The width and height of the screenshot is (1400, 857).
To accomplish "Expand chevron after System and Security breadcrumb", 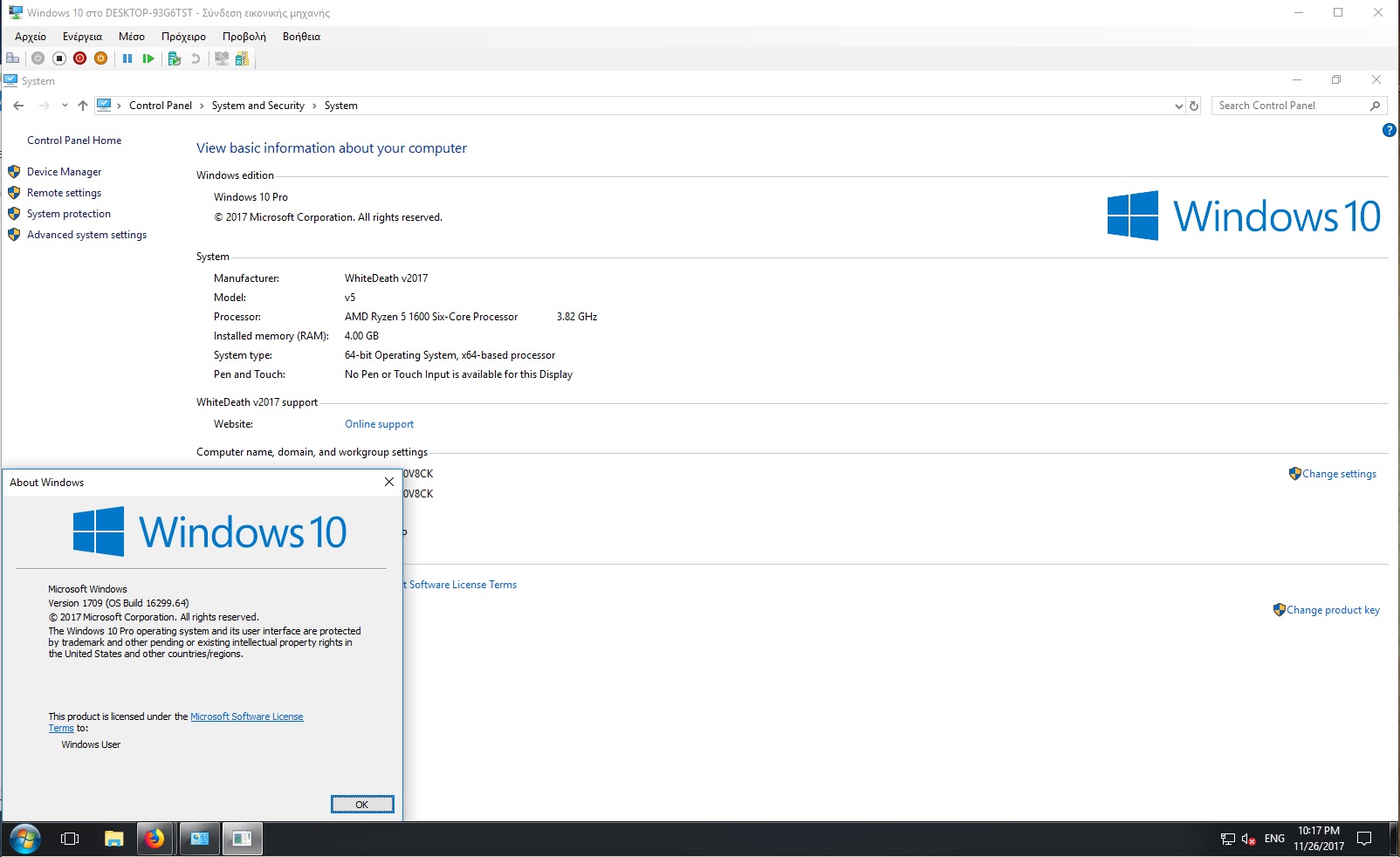I will pyautogui.click(x=314, y=106).
